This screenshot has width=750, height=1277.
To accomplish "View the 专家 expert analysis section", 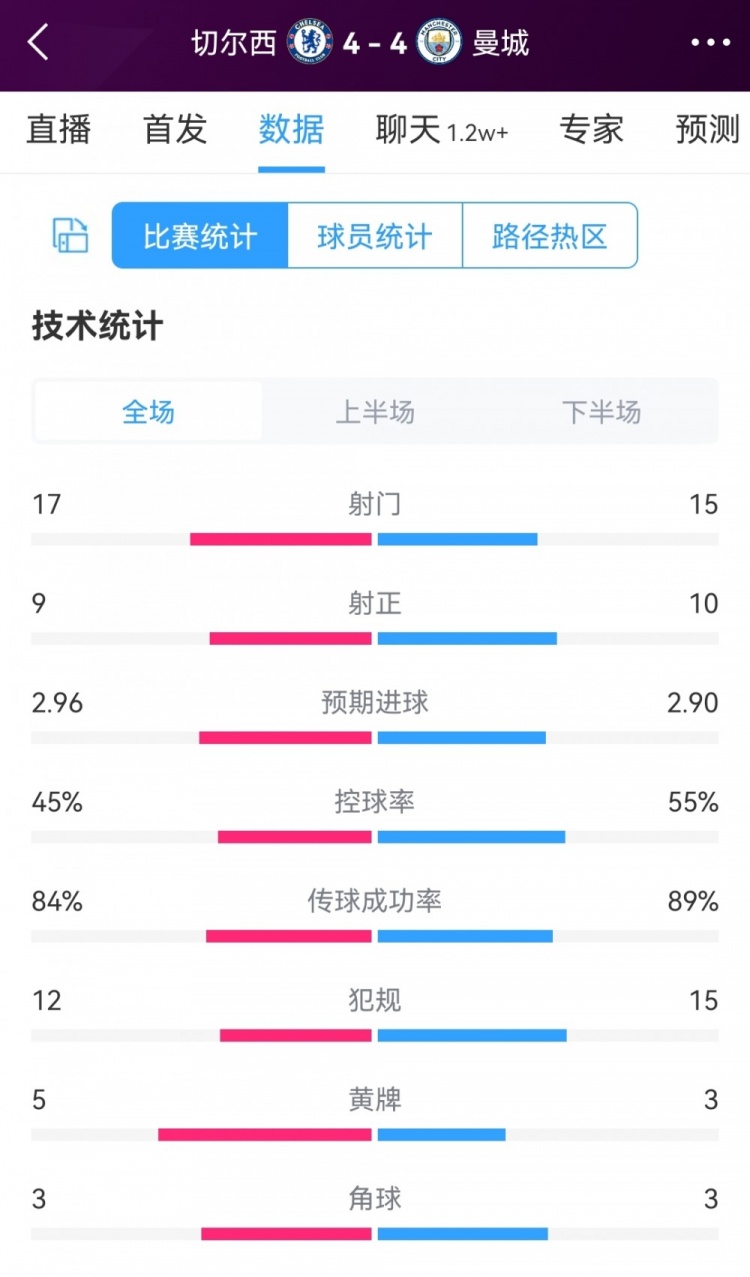I will click(x=591, y=132).
